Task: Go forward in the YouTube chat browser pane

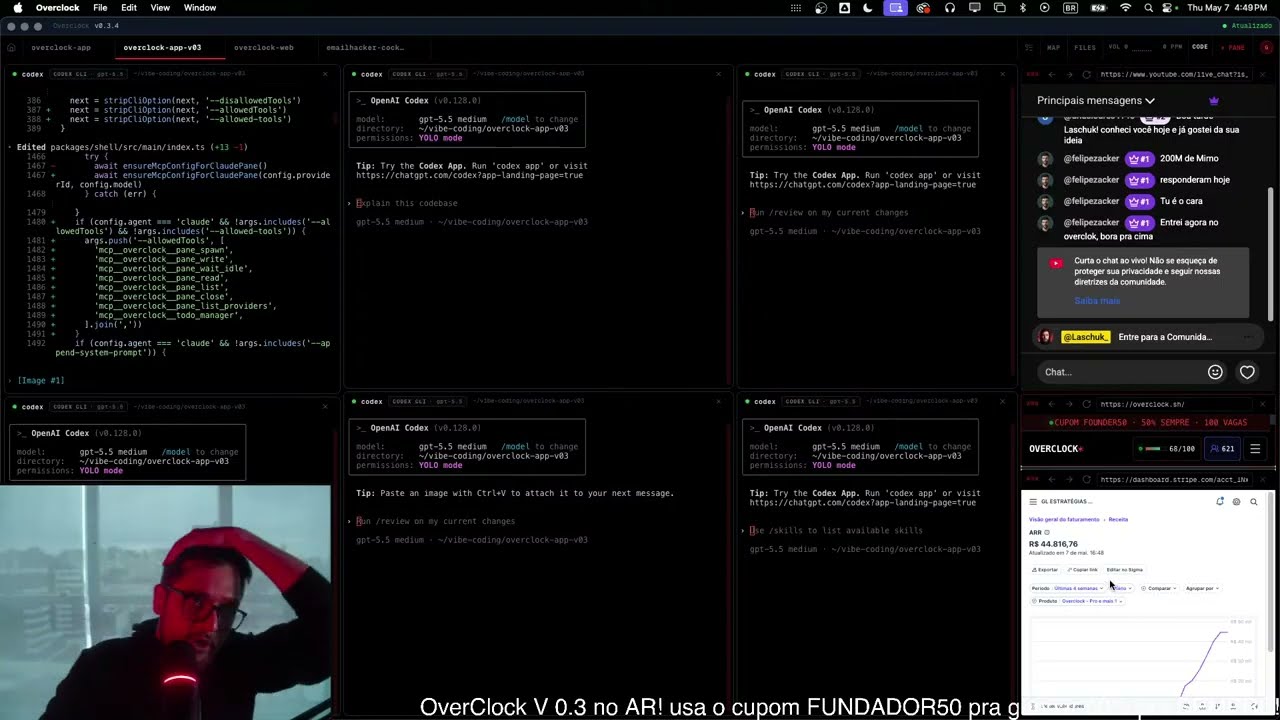Action: point(1069,74)
